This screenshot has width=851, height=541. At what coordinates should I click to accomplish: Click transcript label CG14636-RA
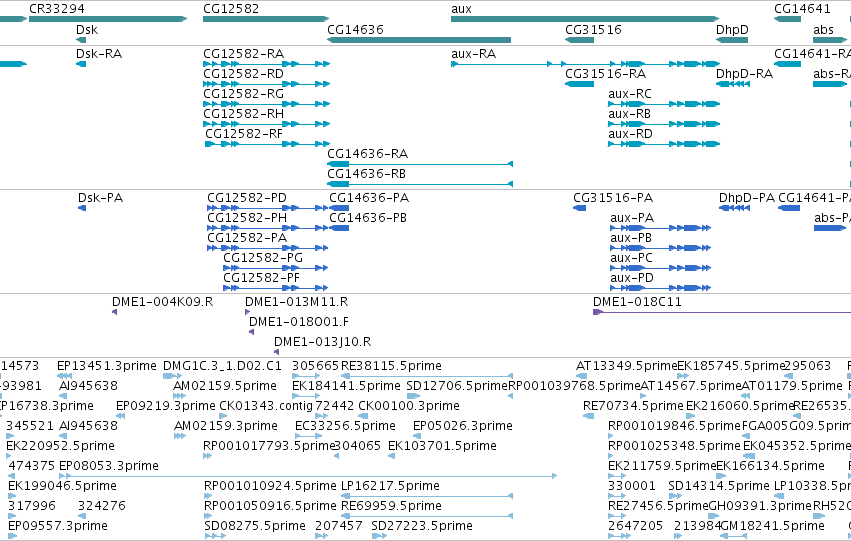(x=367, y=154)
